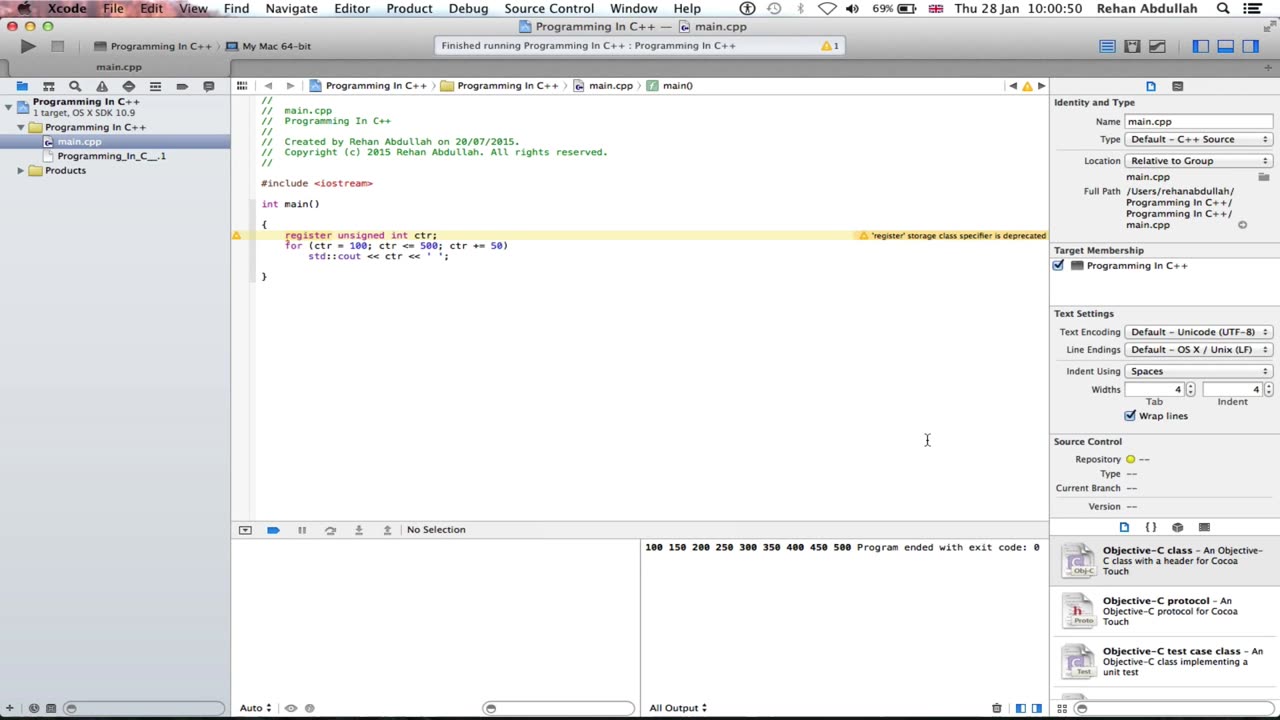Stop the running program
The height and width of the screenshot is (720, 1280).
coord(57,46)
